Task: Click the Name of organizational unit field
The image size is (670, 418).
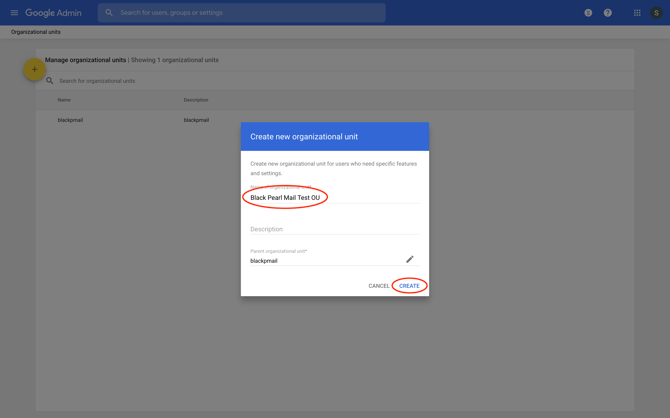Action: [x=335, y=197]
